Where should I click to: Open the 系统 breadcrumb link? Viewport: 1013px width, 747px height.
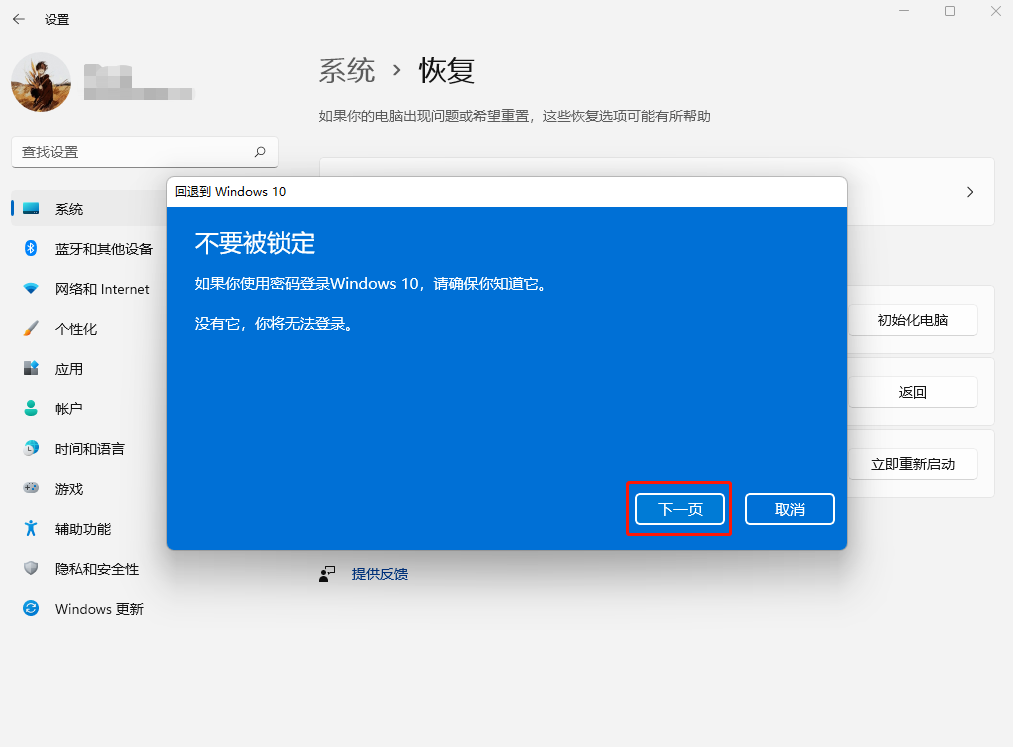click(346, 70)
